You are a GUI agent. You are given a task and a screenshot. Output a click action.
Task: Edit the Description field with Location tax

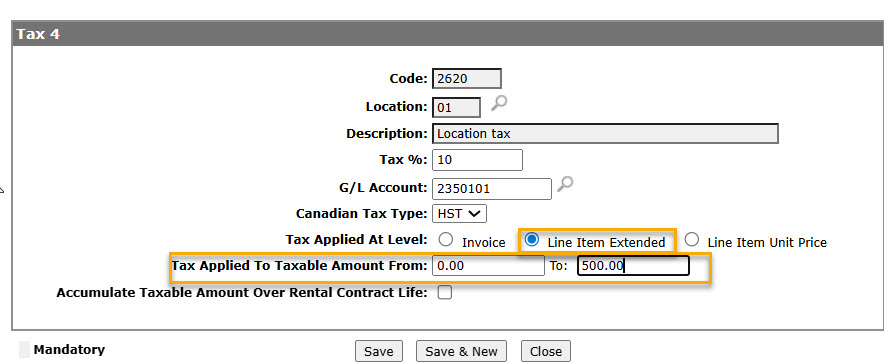606,134
